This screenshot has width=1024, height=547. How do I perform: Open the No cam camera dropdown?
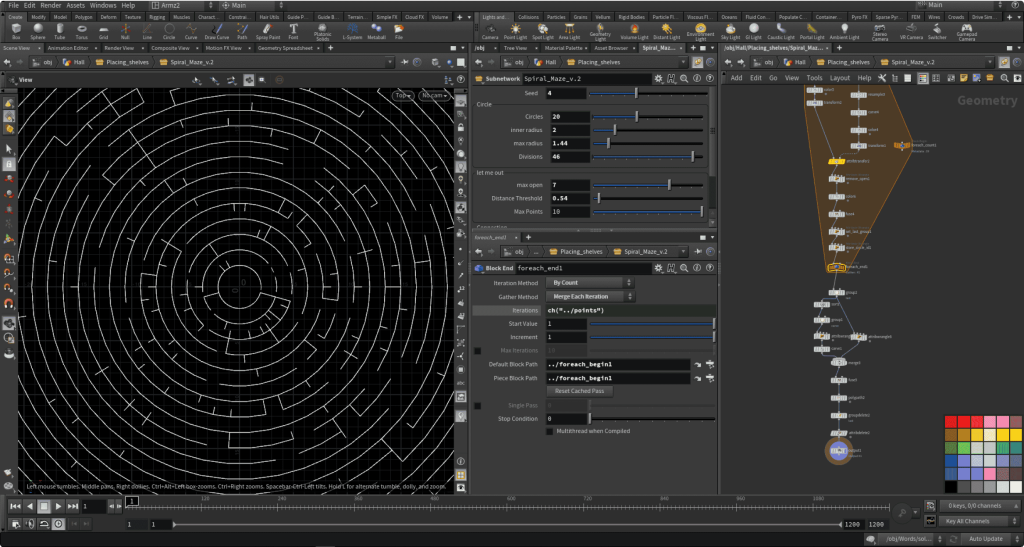[x=434, y=95]
